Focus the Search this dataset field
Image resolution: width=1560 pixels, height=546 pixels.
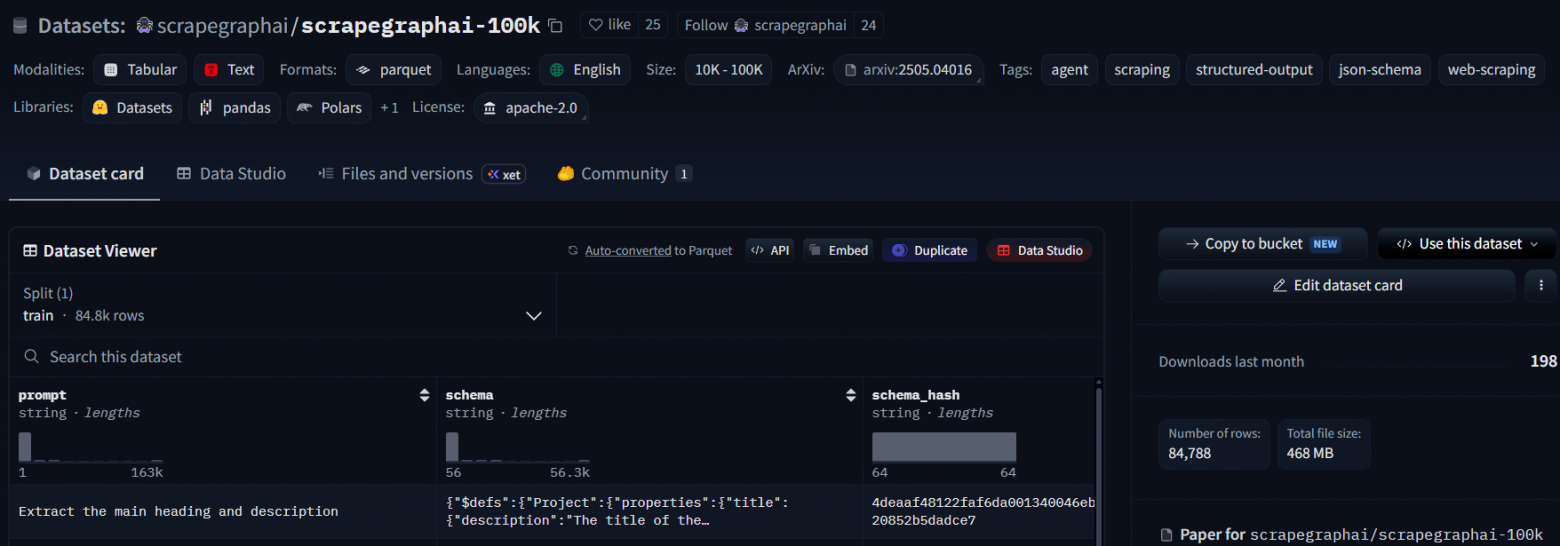[557, 357]
